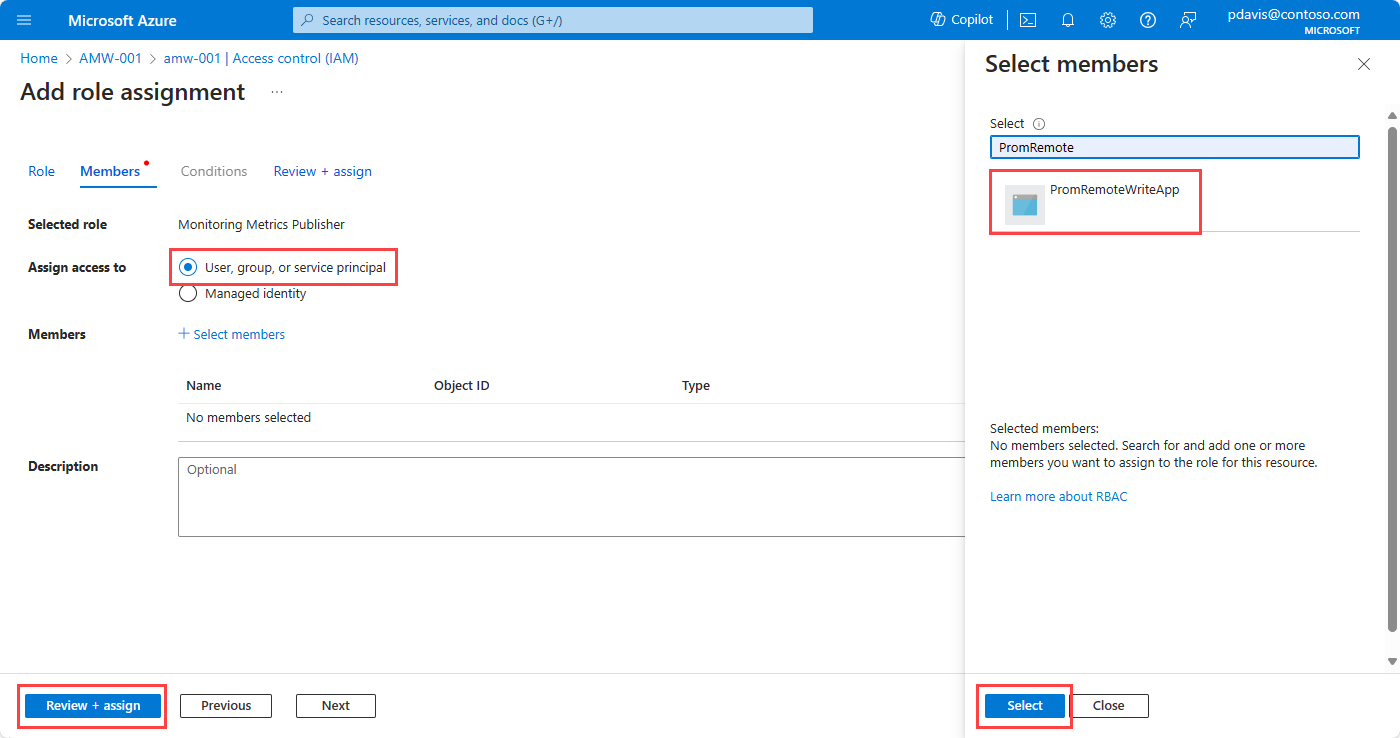The height and width of the screenshot is (738, 1400).
Task: Click the Select members panel scrollbar
Action: (1393, 380)
